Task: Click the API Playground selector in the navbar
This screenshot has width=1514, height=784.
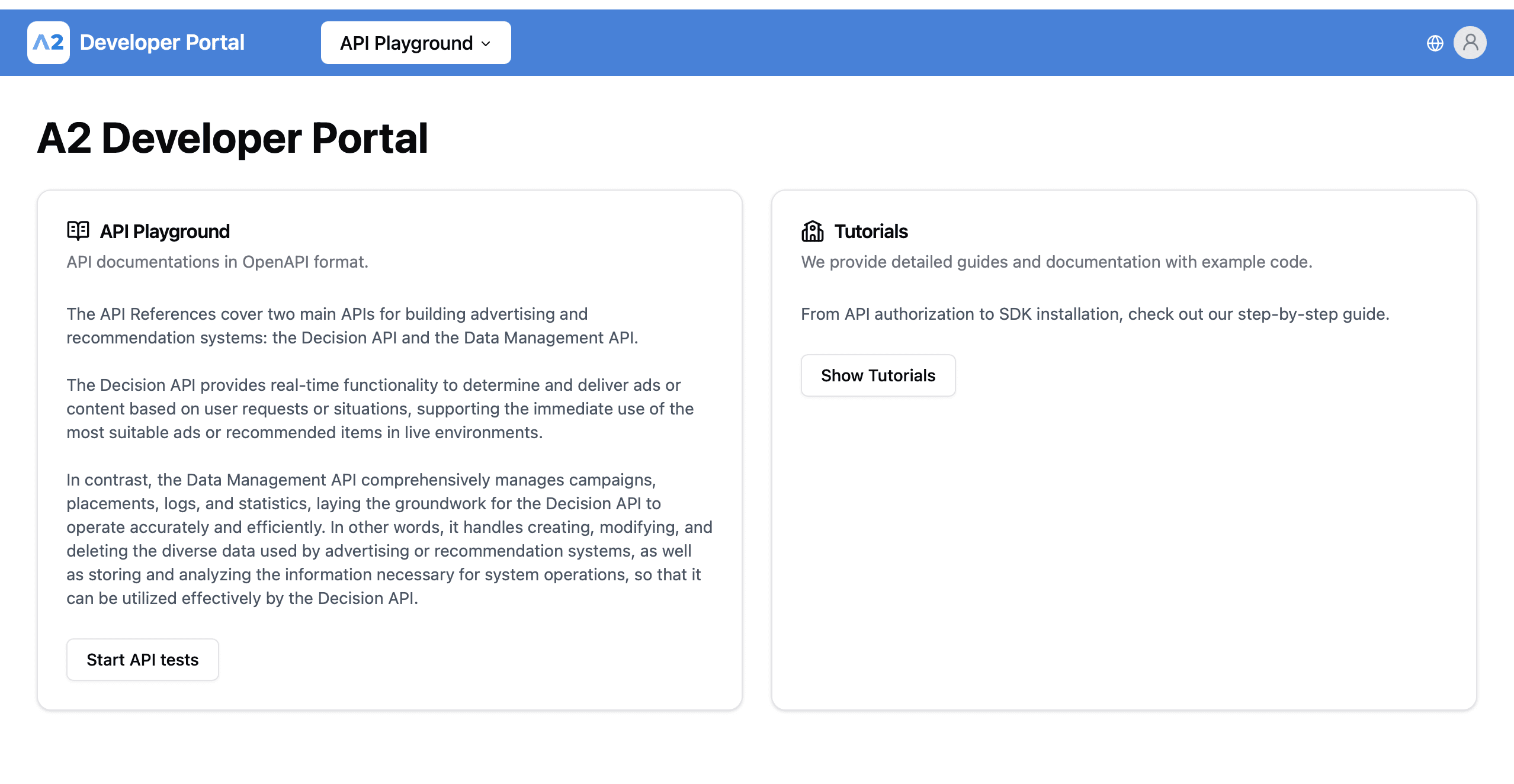Action: pyautogui.click(x=416, y=42)
